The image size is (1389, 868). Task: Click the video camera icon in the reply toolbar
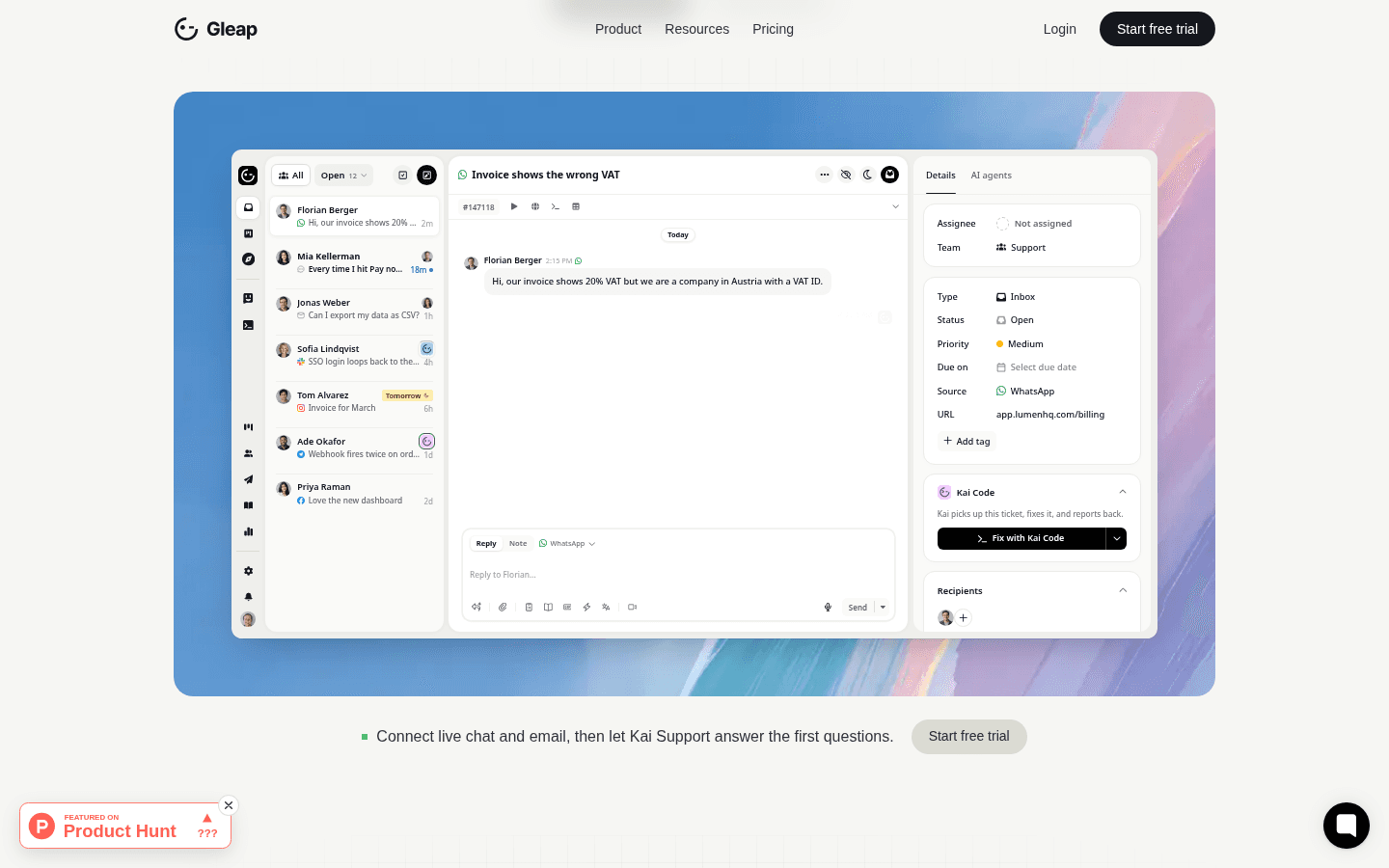click(x=632, y=608)
